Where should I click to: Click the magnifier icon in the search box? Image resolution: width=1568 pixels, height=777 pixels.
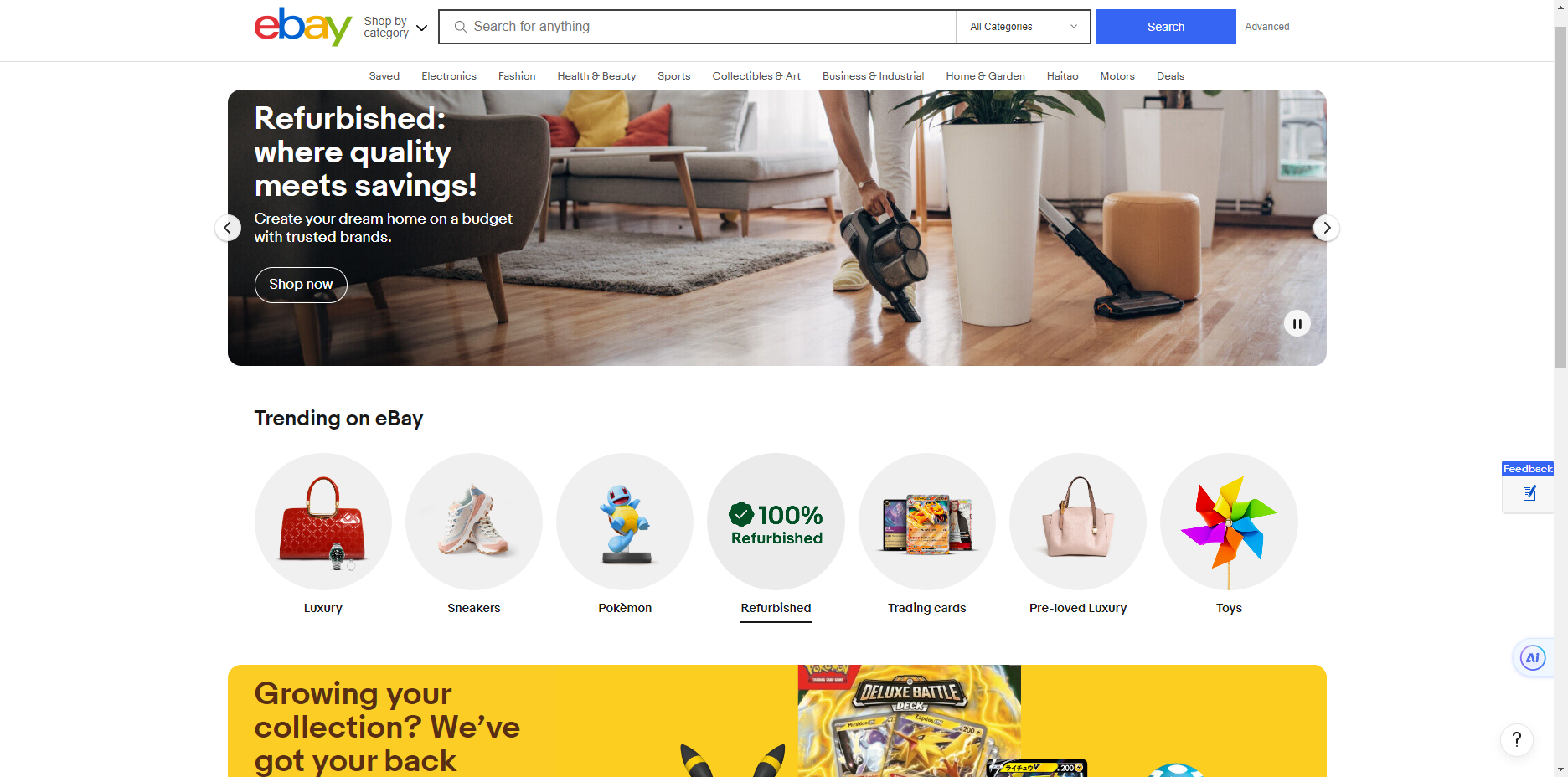coord(461,27)
